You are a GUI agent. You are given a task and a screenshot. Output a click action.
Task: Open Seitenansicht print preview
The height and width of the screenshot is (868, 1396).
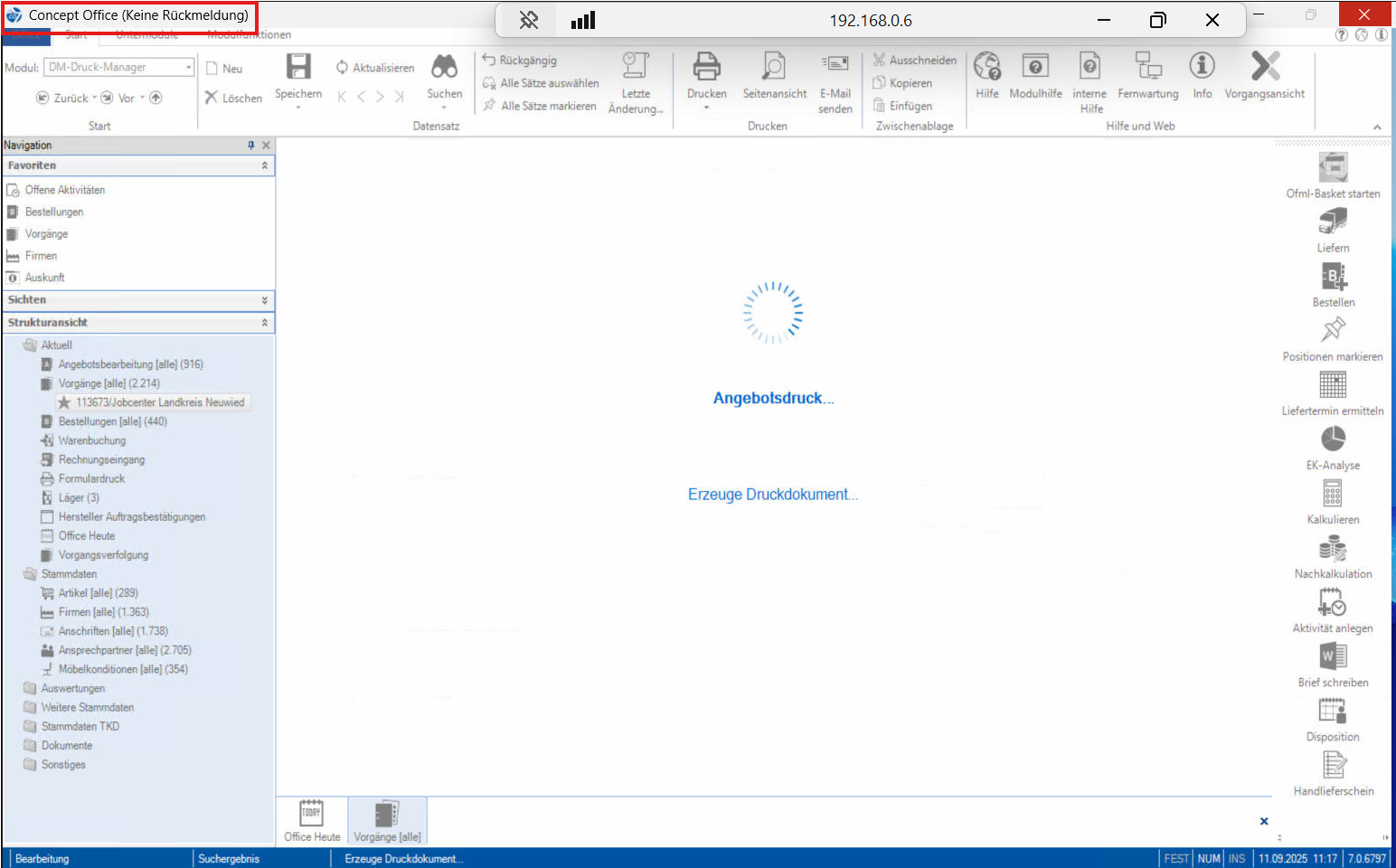pyautogui.click(x=774, y=68)
